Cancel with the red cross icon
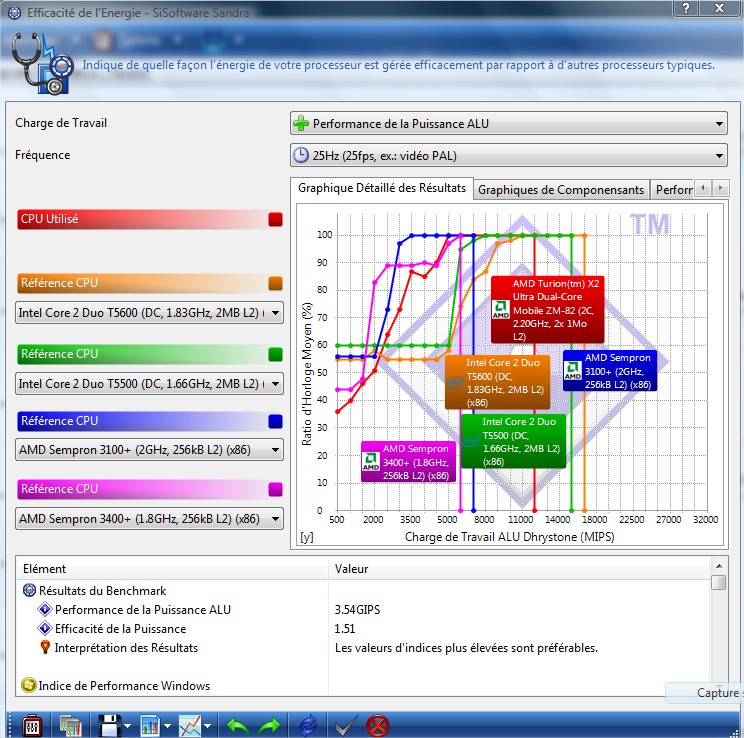This screenshot has height=738, width=744. (378, 726)
